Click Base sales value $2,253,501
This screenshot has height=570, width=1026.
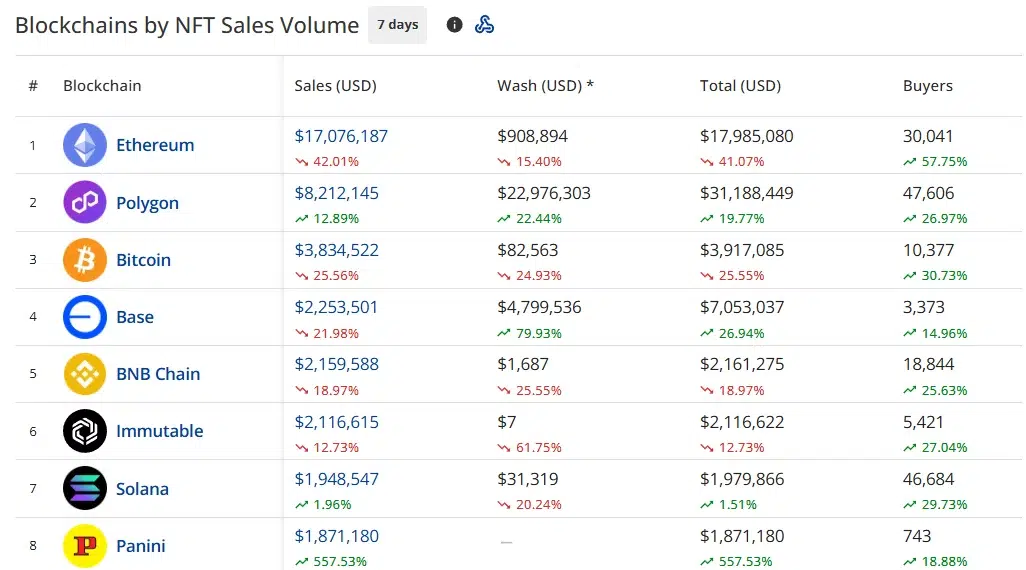click(336, 307)
